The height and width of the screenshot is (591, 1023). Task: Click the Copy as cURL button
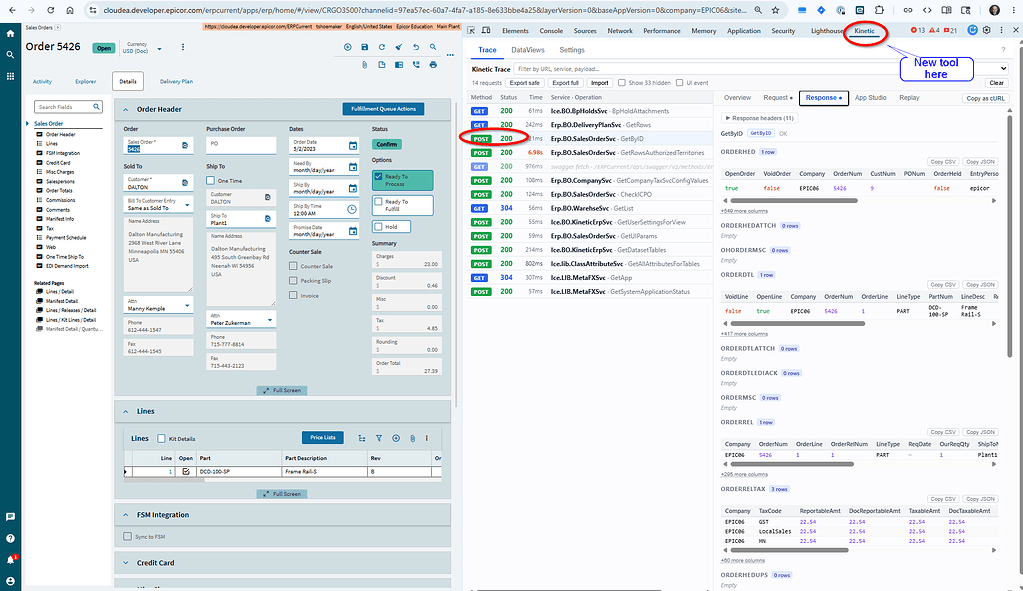985,98
